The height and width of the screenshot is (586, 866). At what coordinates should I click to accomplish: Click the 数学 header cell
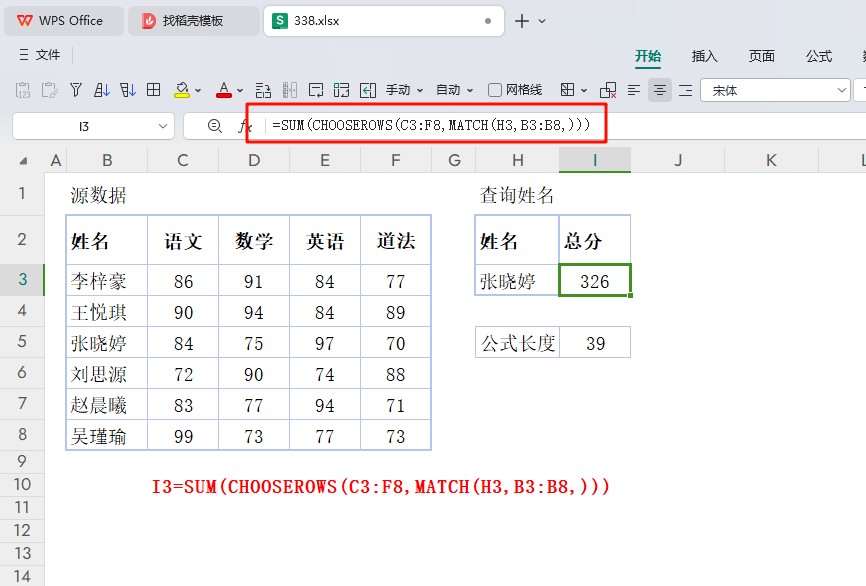[x=254, y=240]
